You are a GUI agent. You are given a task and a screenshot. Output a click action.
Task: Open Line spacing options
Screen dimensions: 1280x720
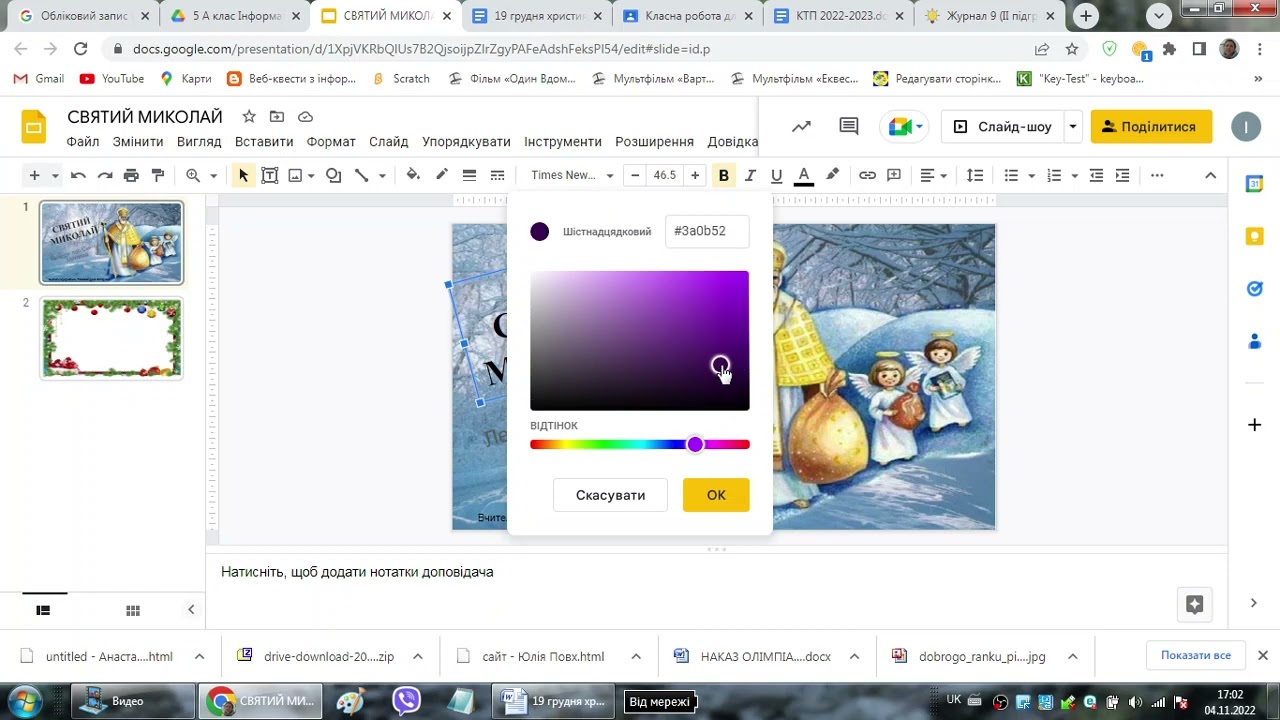tap(975, 175)
